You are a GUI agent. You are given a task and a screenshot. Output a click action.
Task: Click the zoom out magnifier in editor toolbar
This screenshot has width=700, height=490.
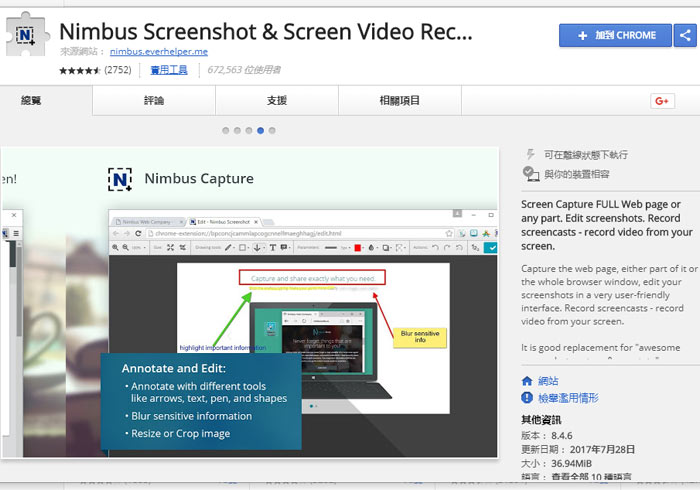pyautogui.click(x=126, y=247)
